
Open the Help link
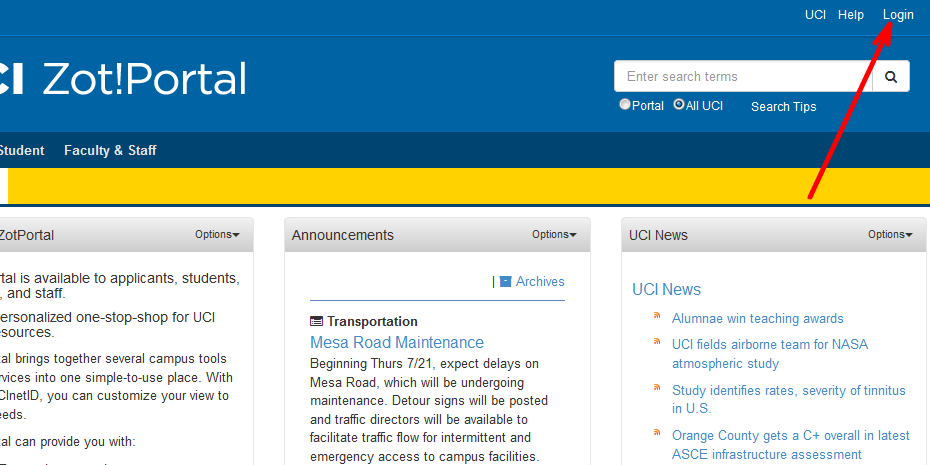pos(851,15)
